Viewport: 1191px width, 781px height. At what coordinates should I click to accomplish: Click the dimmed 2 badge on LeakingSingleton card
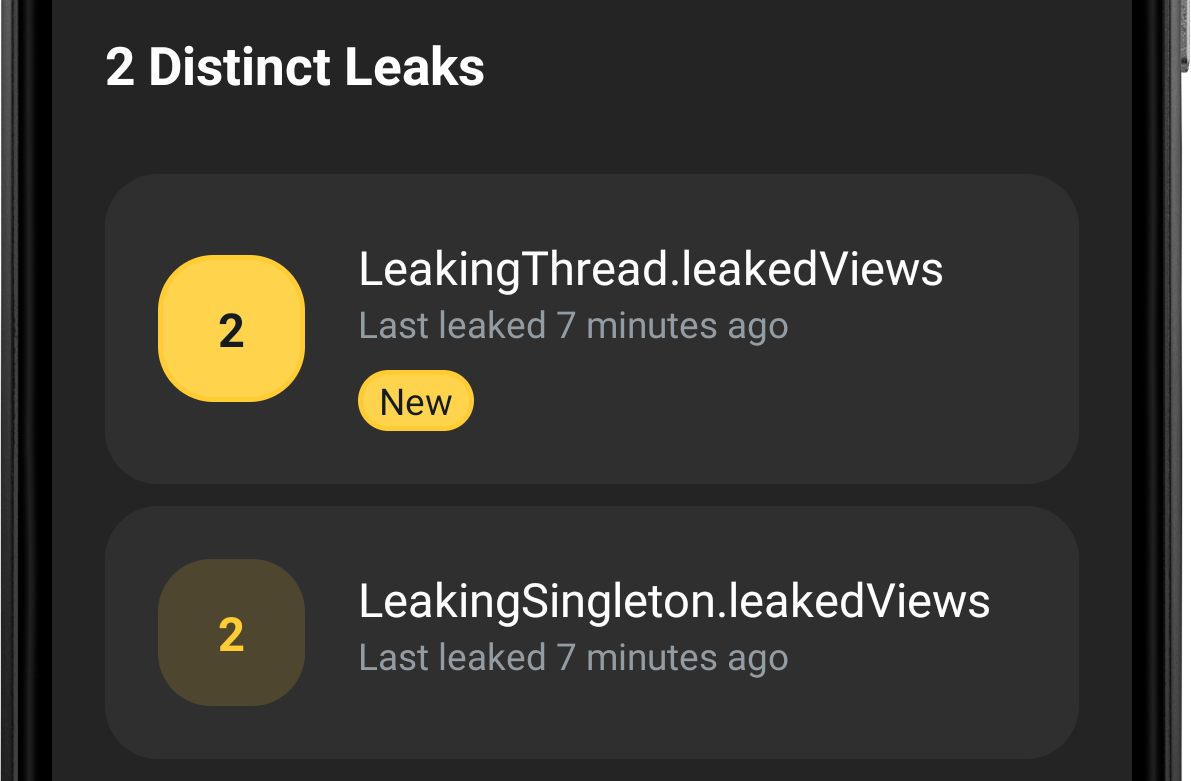click(231, 631)
